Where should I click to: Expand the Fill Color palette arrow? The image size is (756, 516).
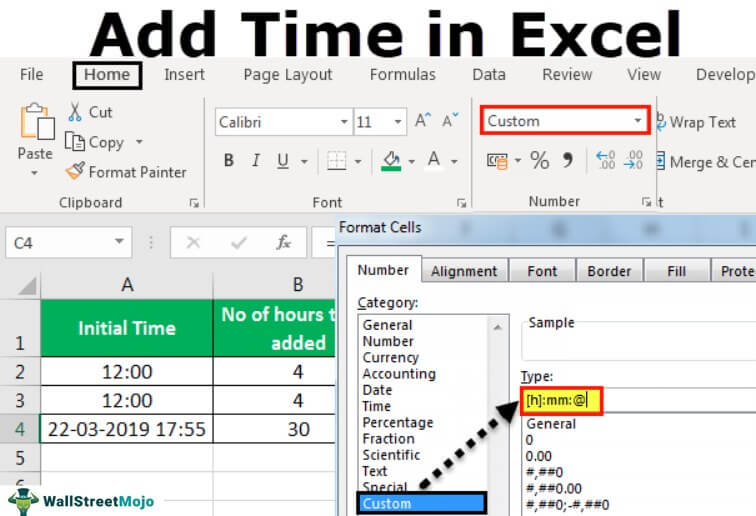coord(411,162)
